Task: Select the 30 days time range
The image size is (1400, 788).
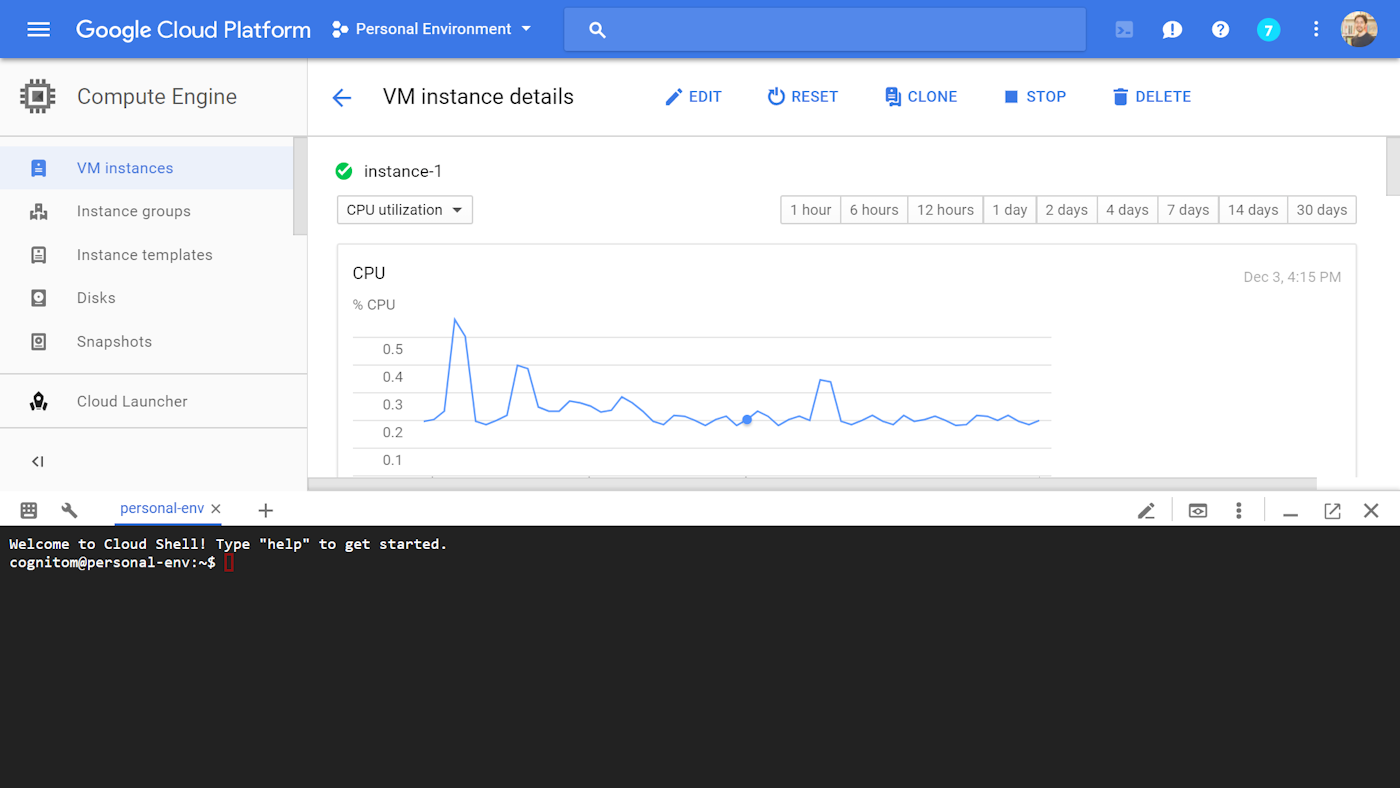Action: (x=1322, y=210)
